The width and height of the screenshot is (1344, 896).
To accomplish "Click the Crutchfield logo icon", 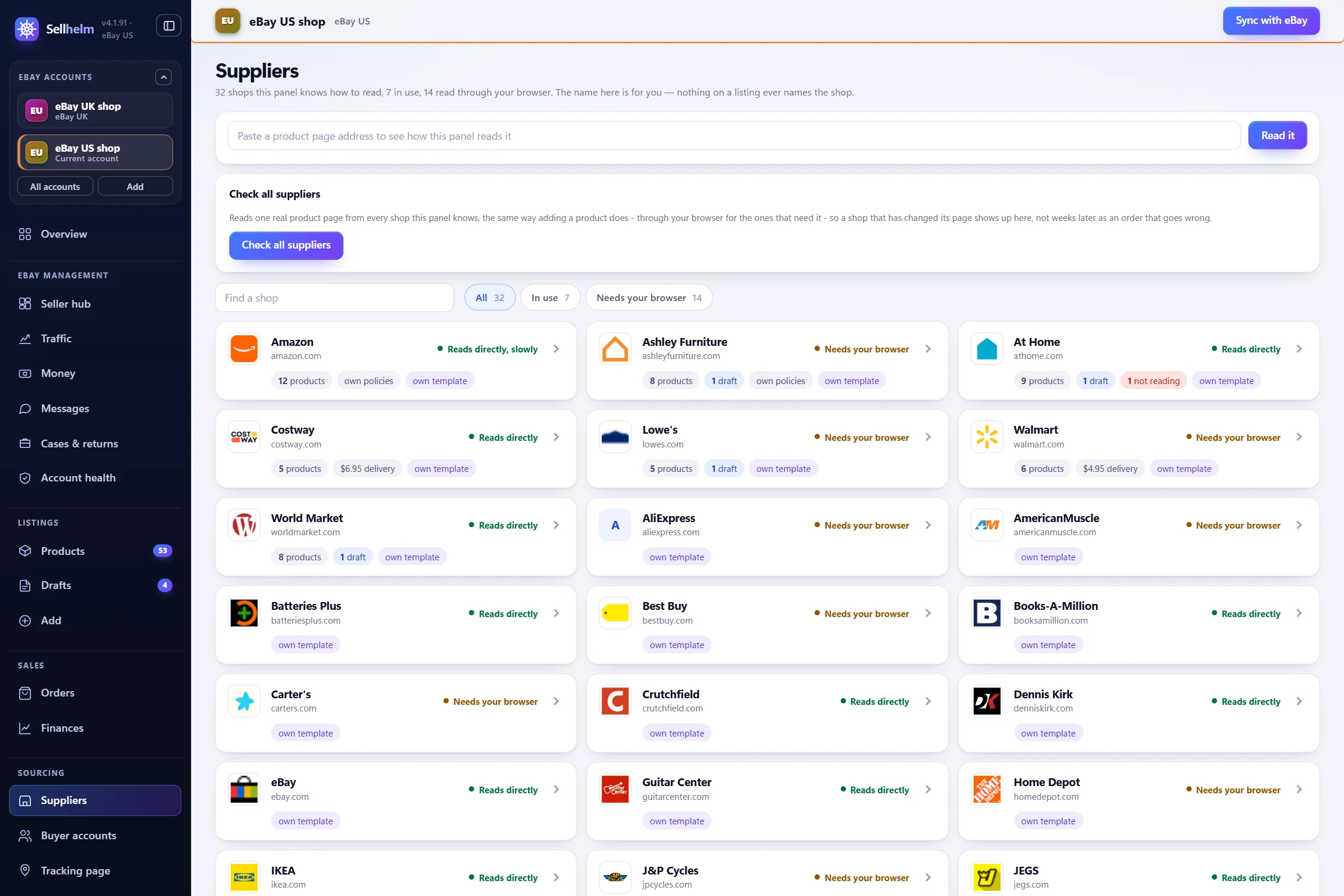I will 615,701.
